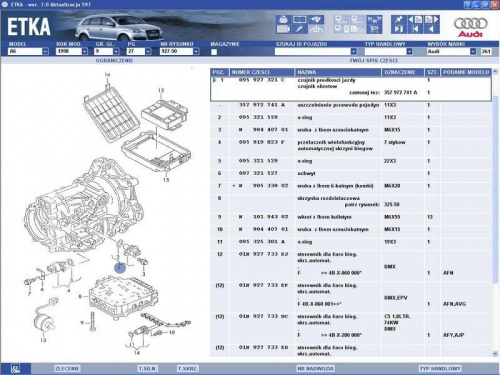
Task: Go to previous page icon with left arrow
Action: point(415,19)
